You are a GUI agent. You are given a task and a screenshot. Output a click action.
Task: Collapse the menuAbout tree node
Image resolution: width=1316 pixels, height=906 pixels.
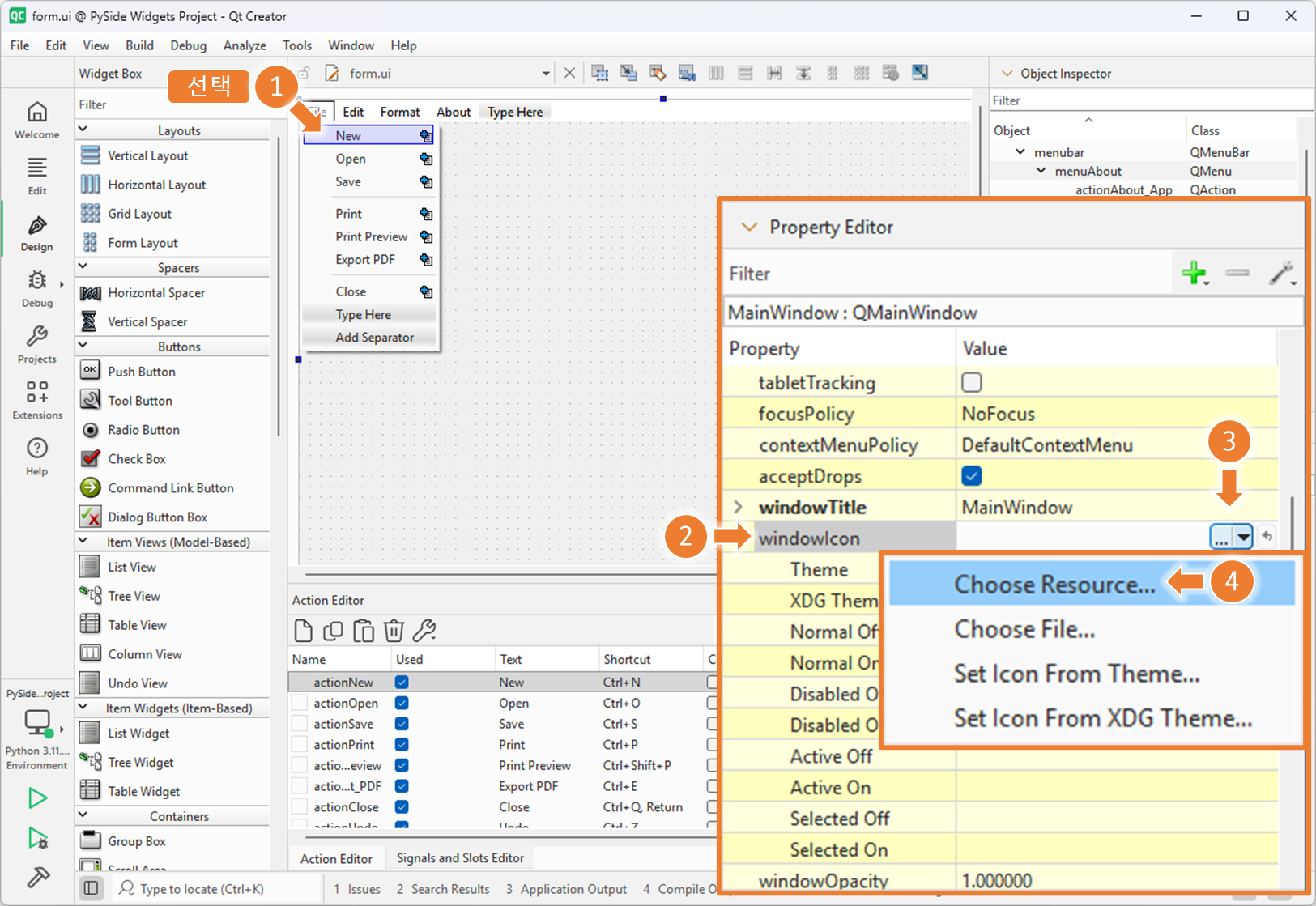1041,171
